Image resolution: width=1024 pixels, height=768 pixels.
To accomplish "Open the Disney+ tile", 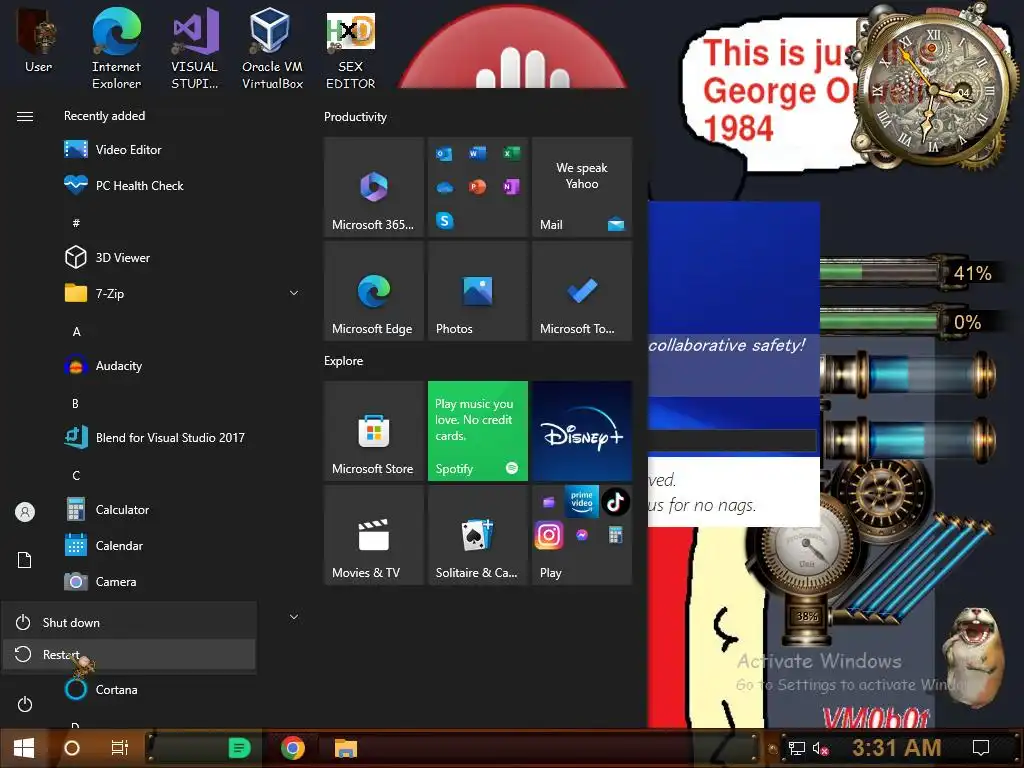I will point(582,431).
